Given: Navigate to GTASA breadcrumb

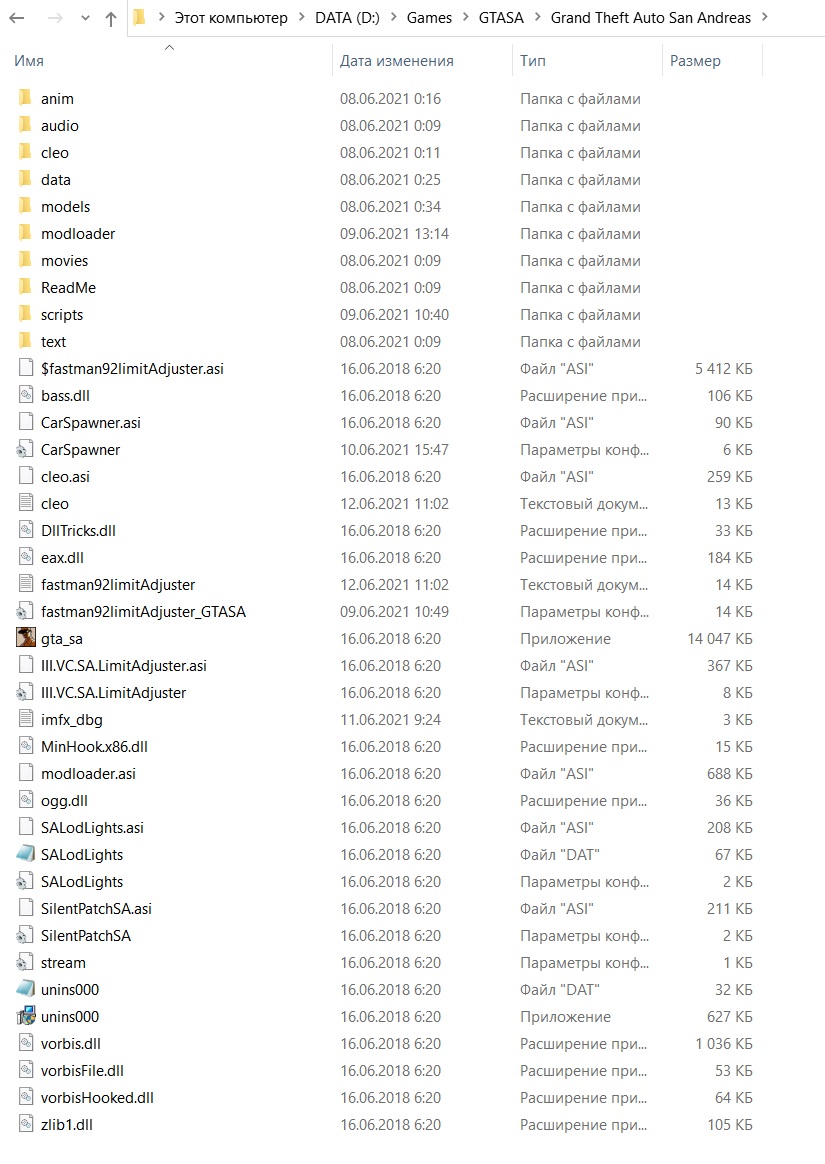Looking at the screenshot, I should pos(501,18).
